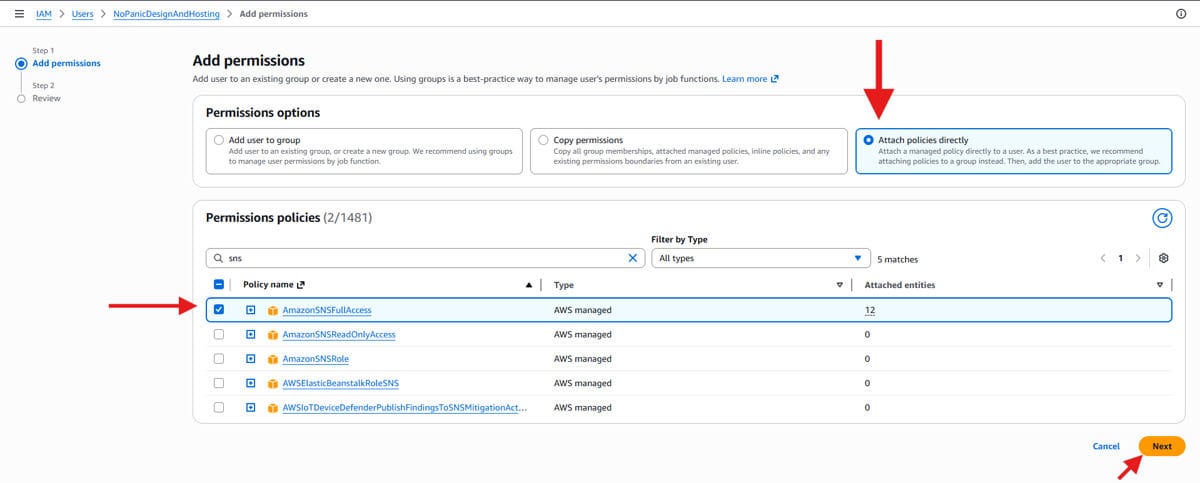This screenshot has height=483, width=1200.
Task: Check the AWSIoTDeviceDefender policy checkbox
Action: point(219,407)
